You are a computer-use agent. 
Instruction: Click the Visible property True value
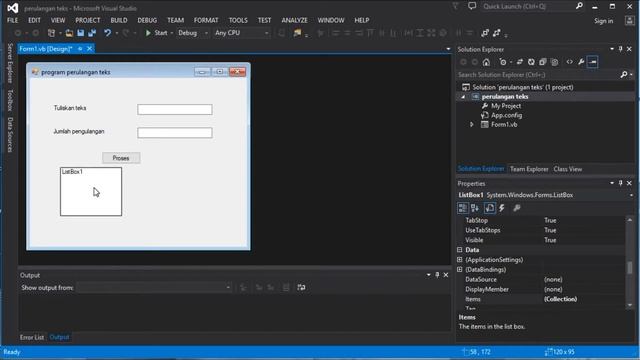click(550, 240)
